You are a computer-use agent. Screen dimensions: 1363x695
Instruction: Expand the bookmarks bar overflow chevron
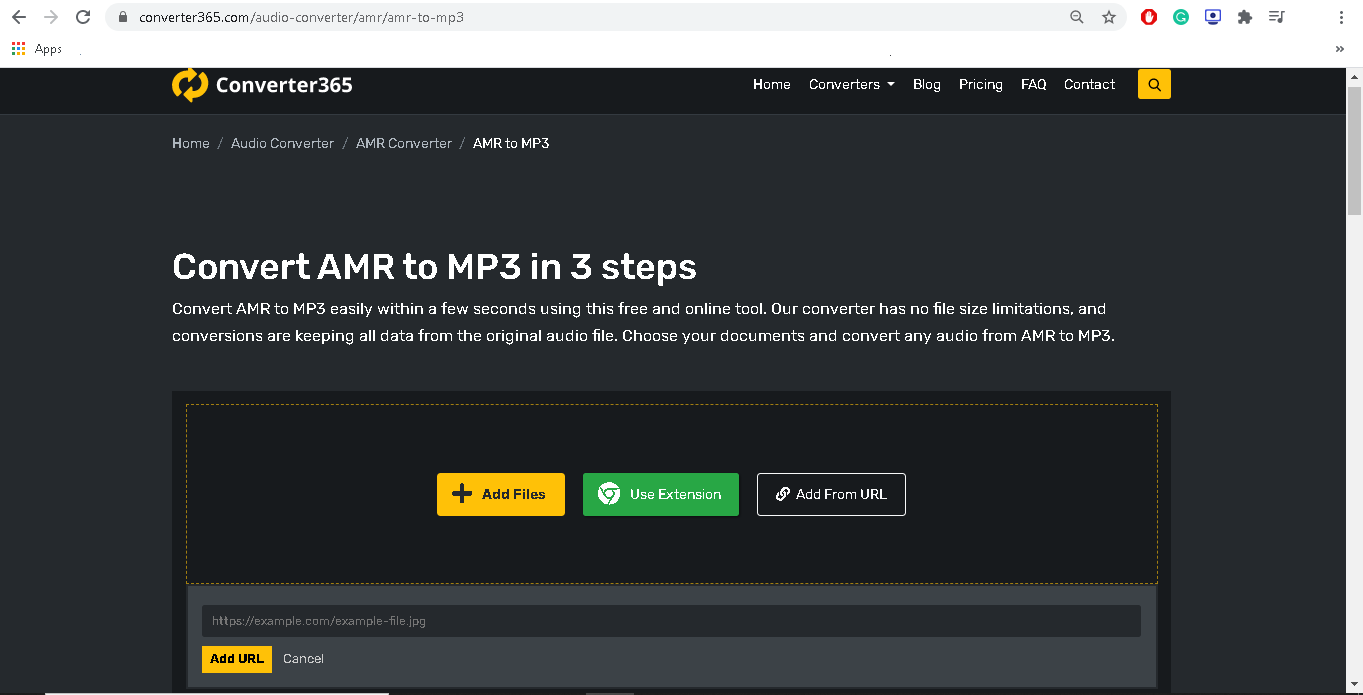point(1340,49)
